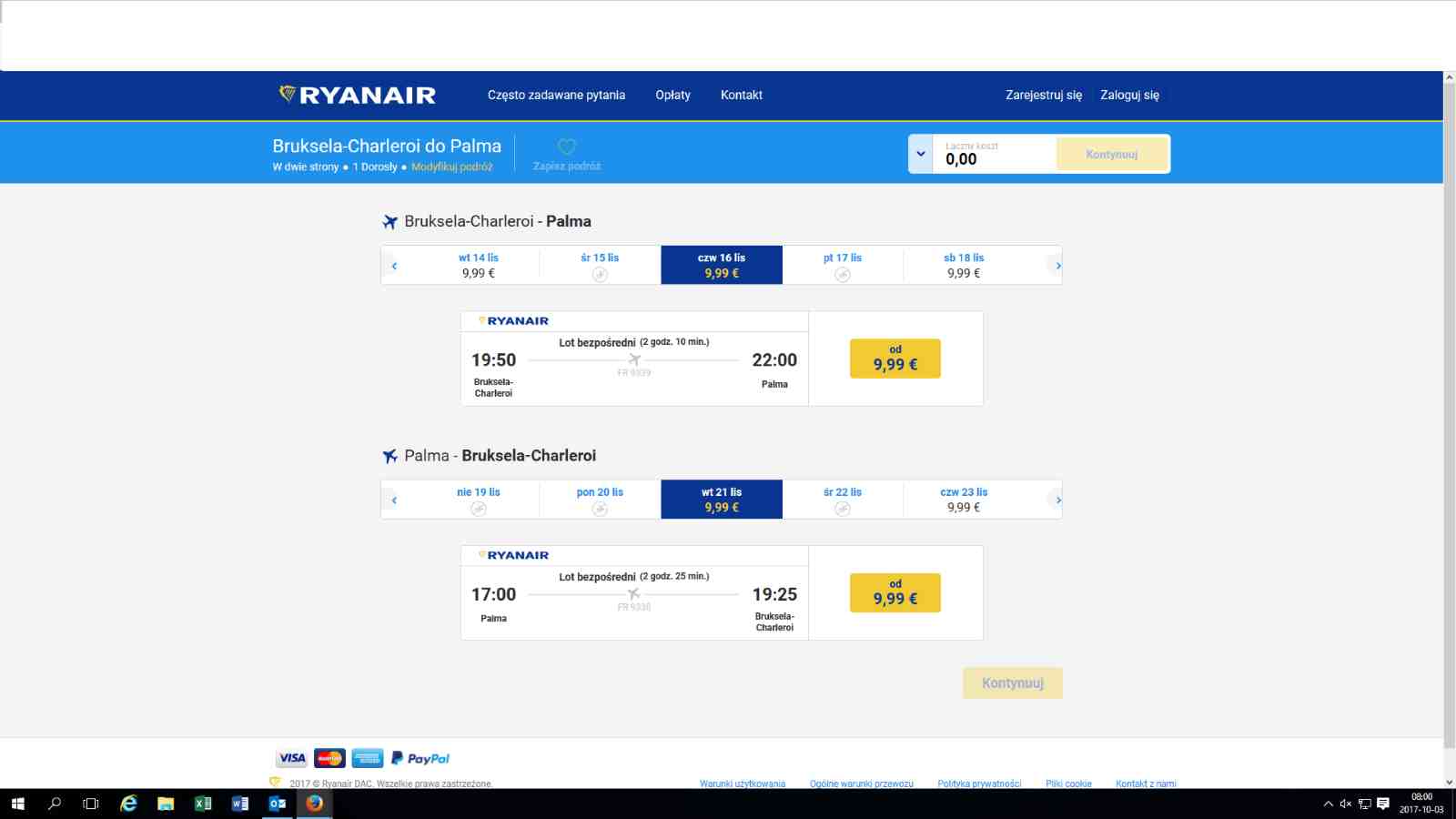Show later return dates with right arrow

pos(1057,500)
